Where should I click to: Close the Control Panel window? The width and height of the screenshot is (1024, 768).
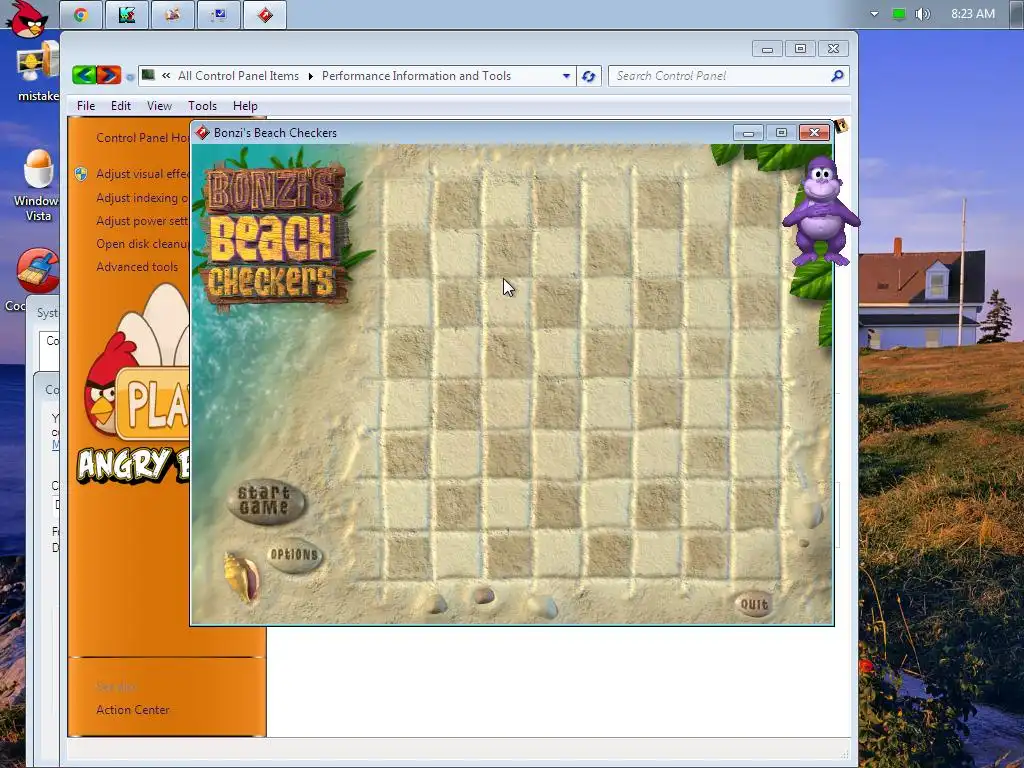click(833, 49)
